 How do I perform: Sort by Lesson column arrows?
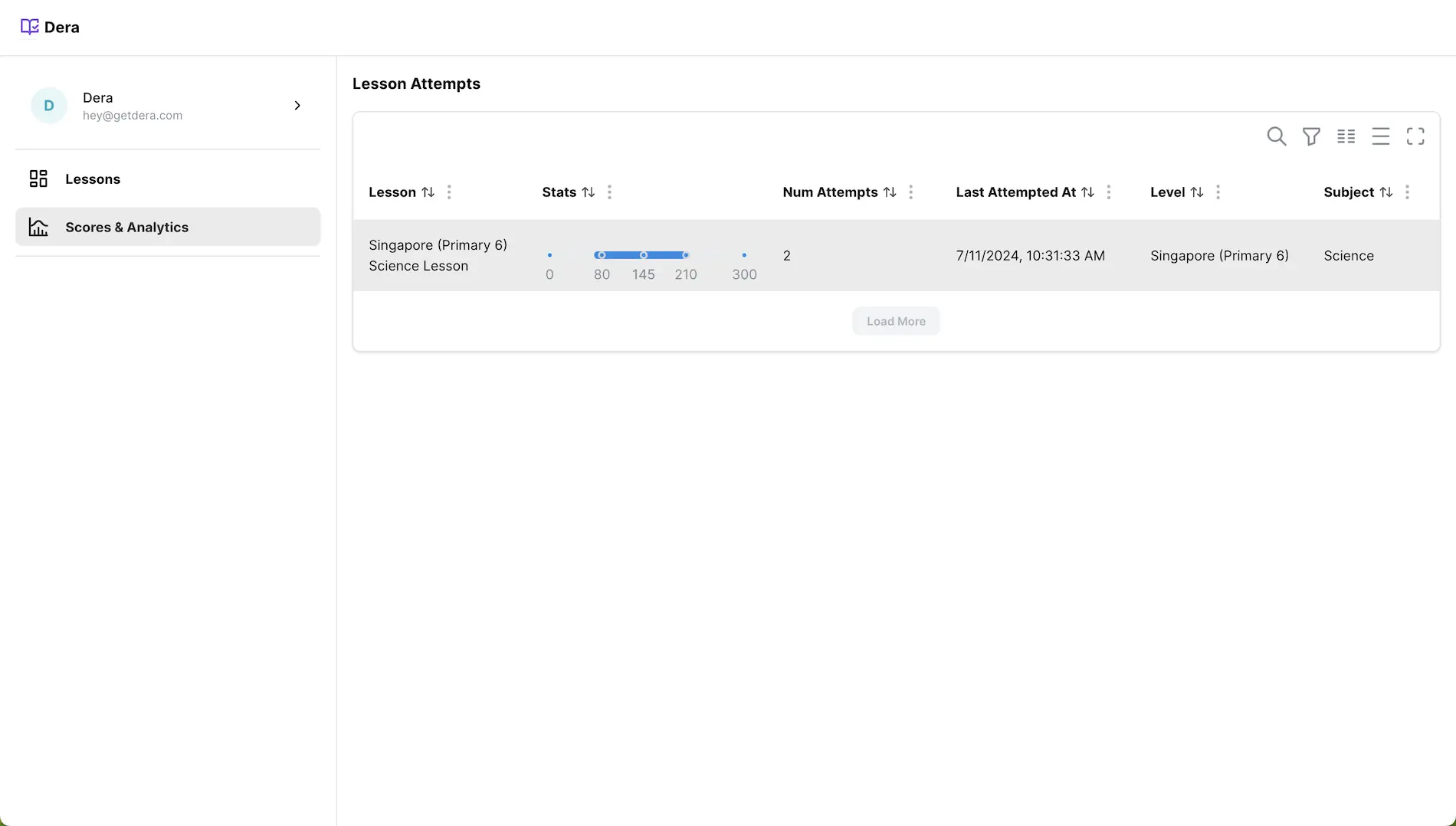click(x=428, y=192)
